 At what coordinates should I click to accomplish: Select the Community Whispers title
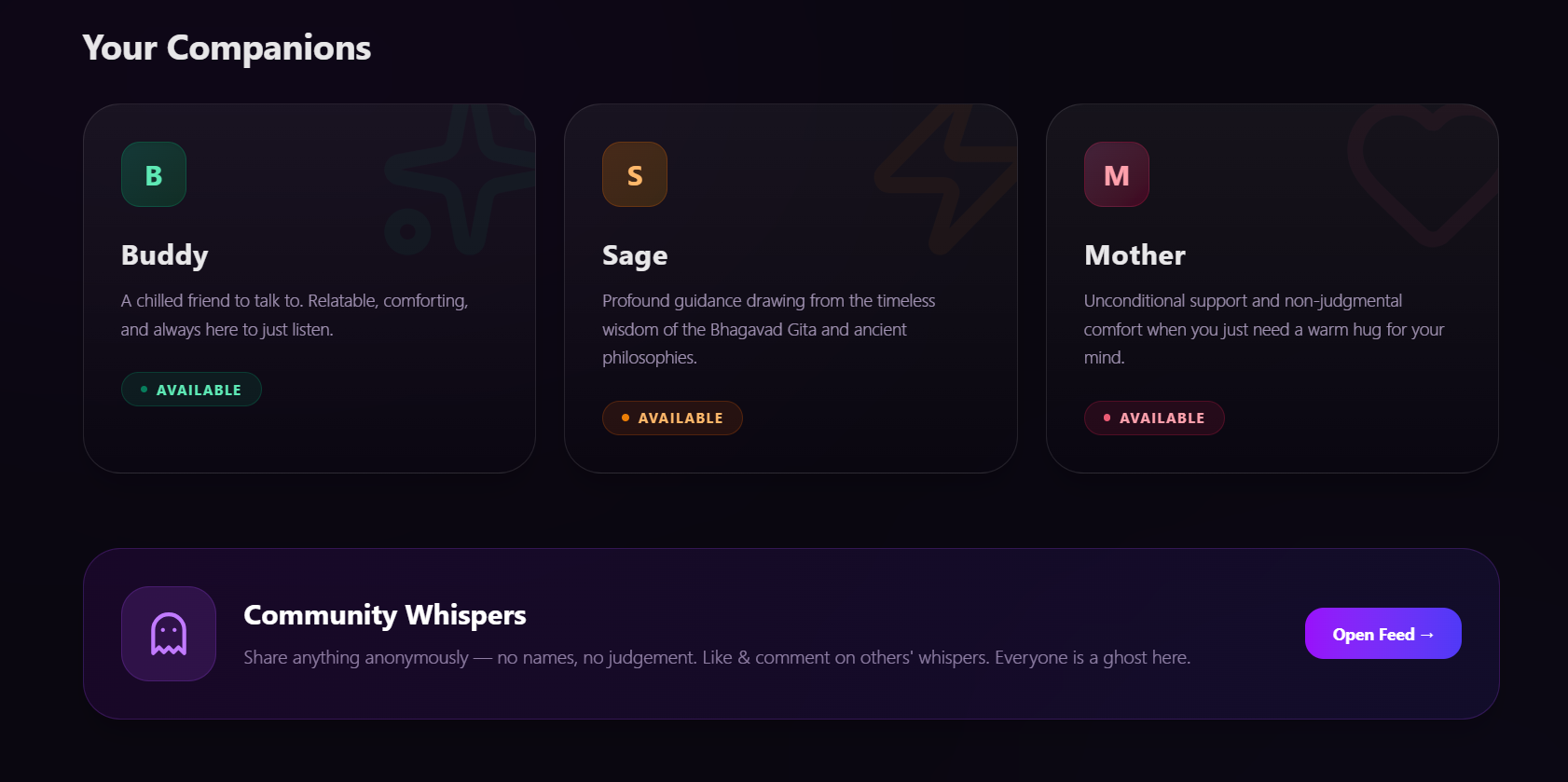click(x=384, y=615)
